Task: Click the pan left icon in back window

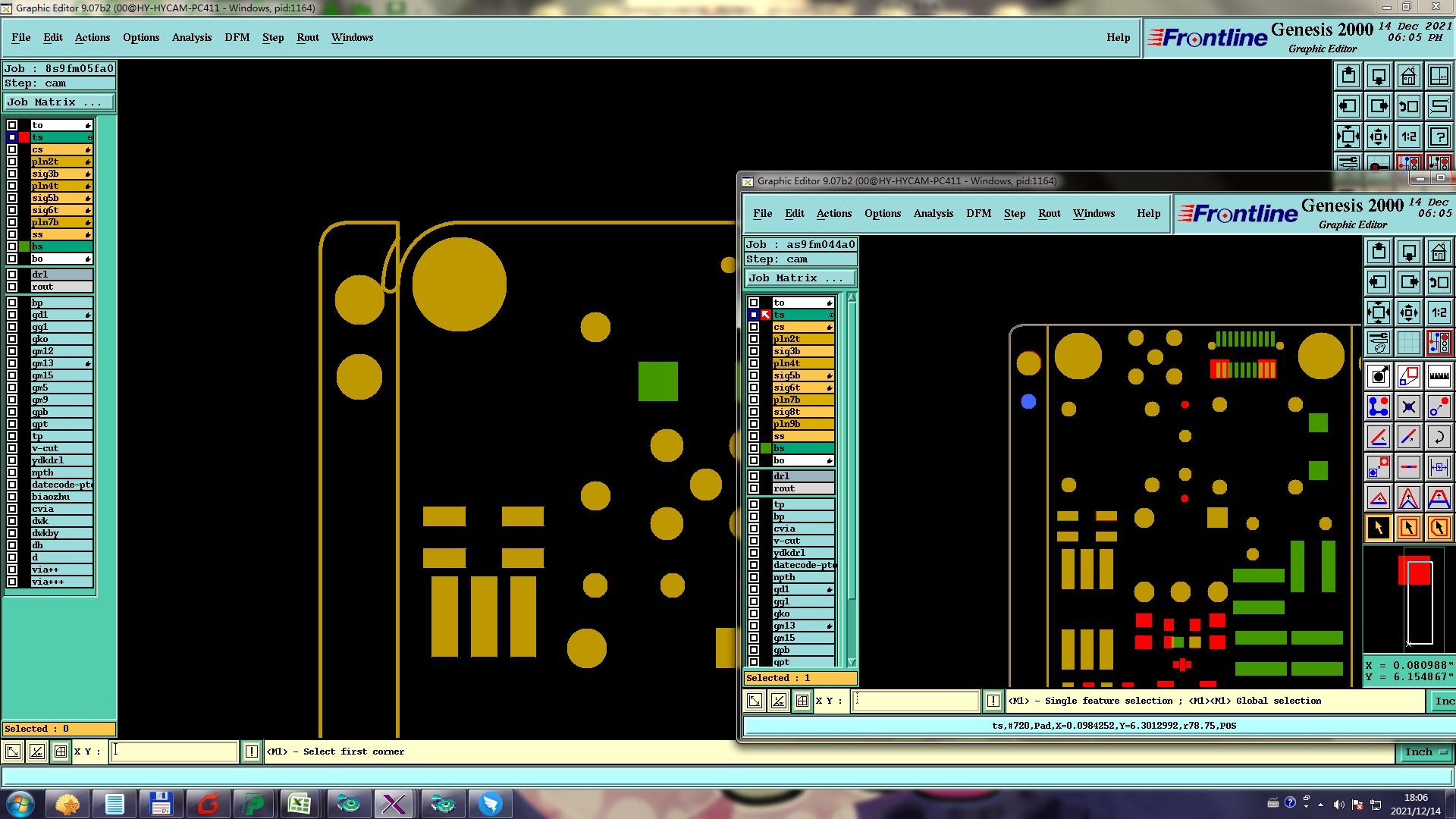Action: [1348, 106]
